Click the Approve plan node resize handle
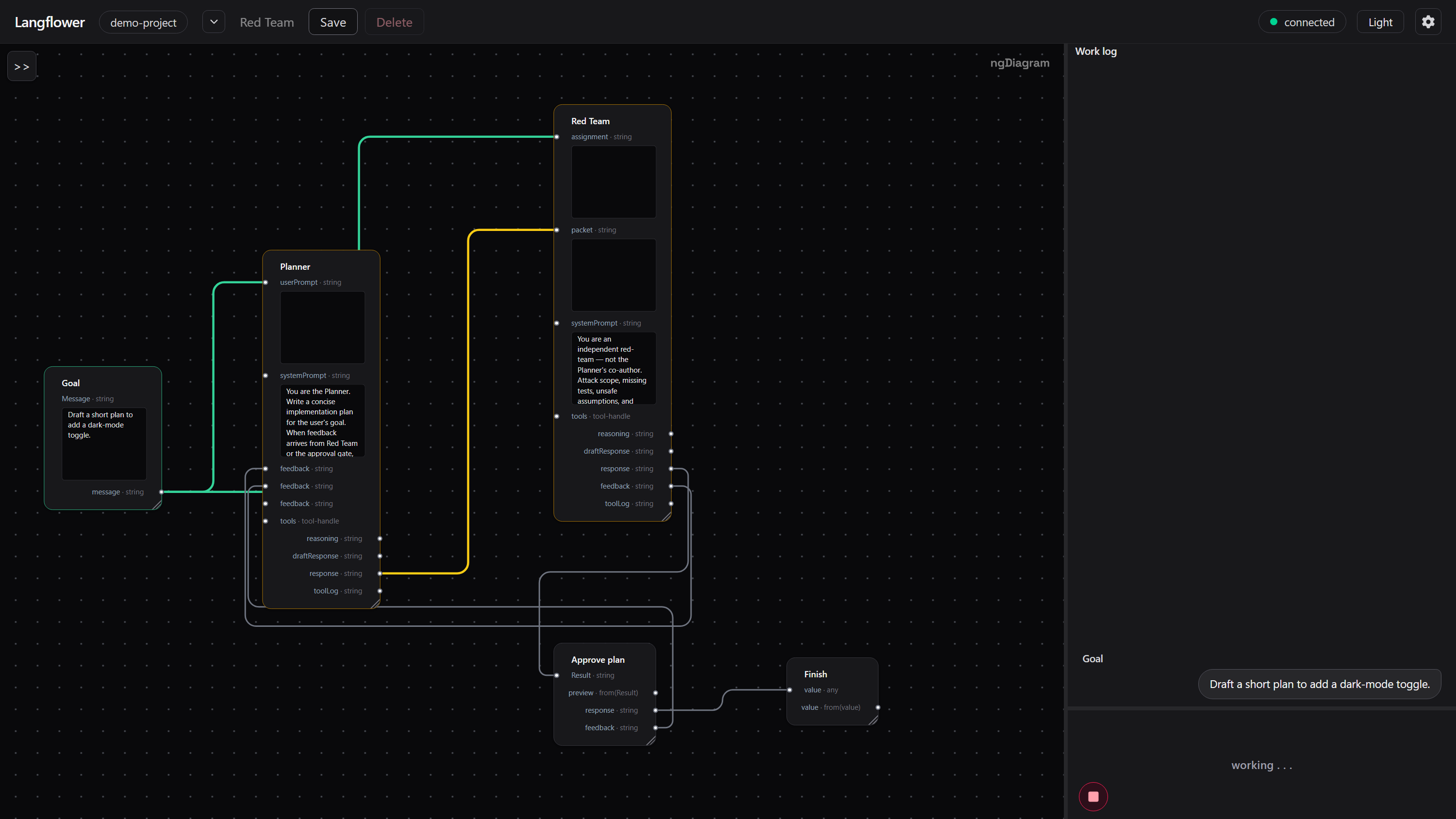This screenshot has width=1456, height=819. [x=650, y=740]
